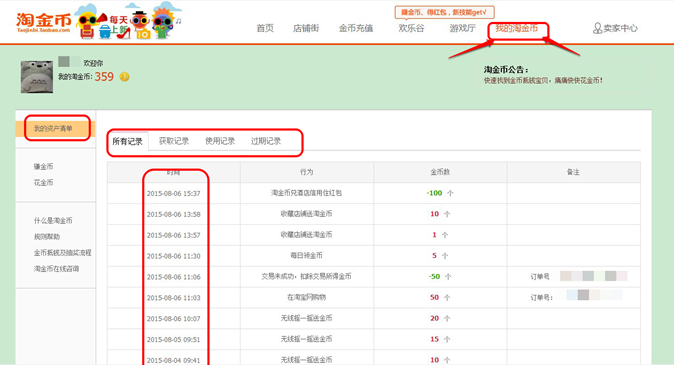
Task: Click the timestamp 2015-08-04 09:41
Action: click(174, 360)
